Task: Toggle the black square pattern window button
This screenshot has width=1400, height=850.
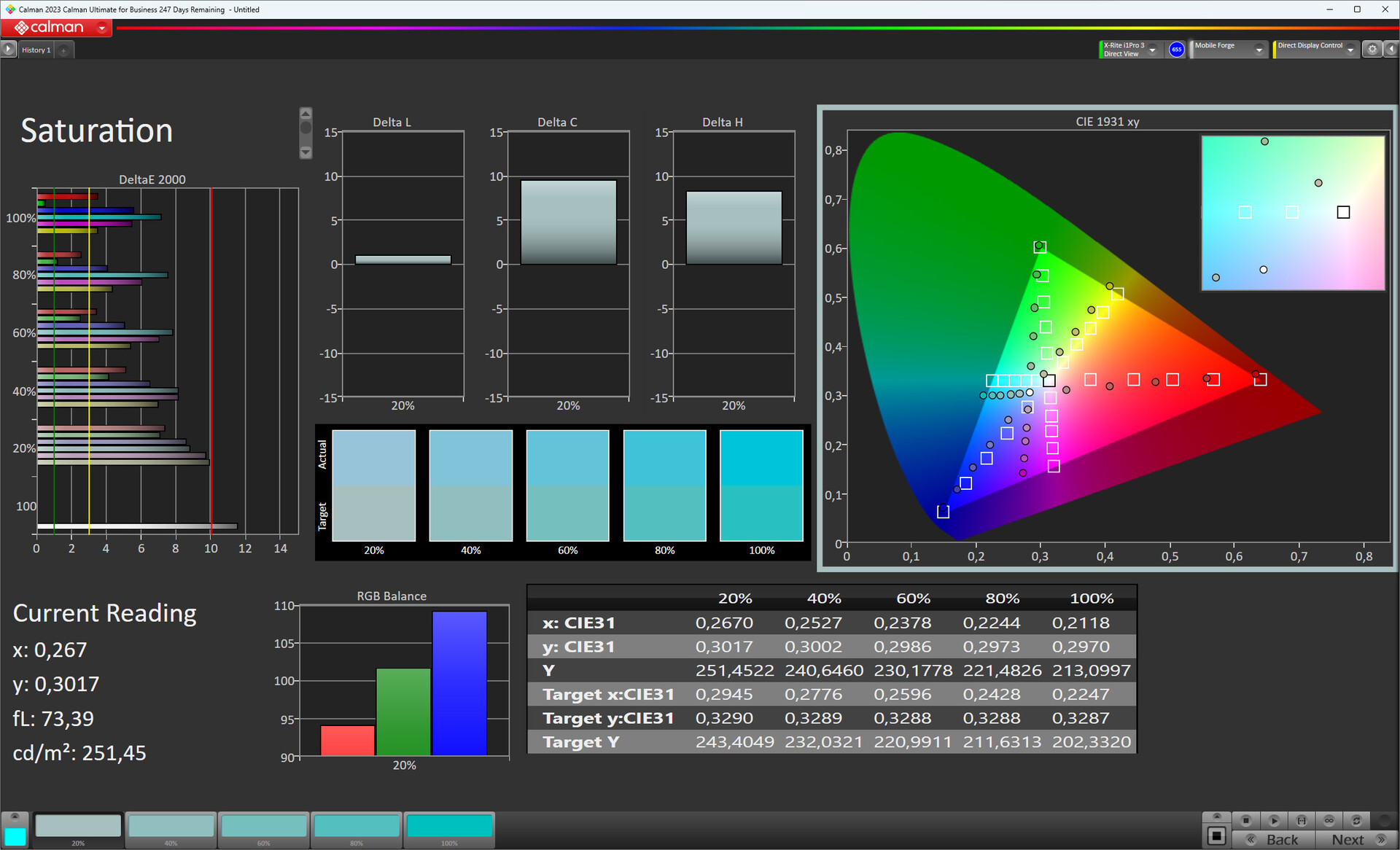Action: pyautogui.click(x=1216, y=835)
